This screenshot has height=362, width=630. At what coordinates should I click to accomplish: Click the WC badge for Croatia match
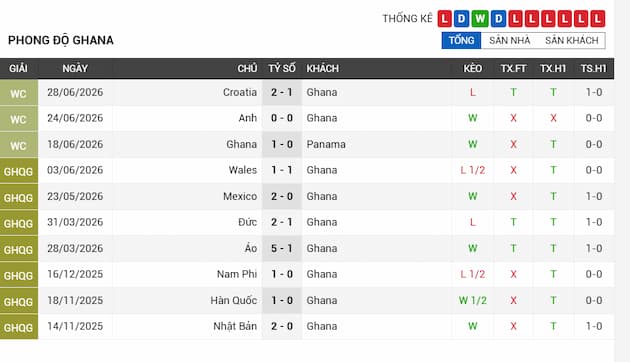tap(19, 93)
